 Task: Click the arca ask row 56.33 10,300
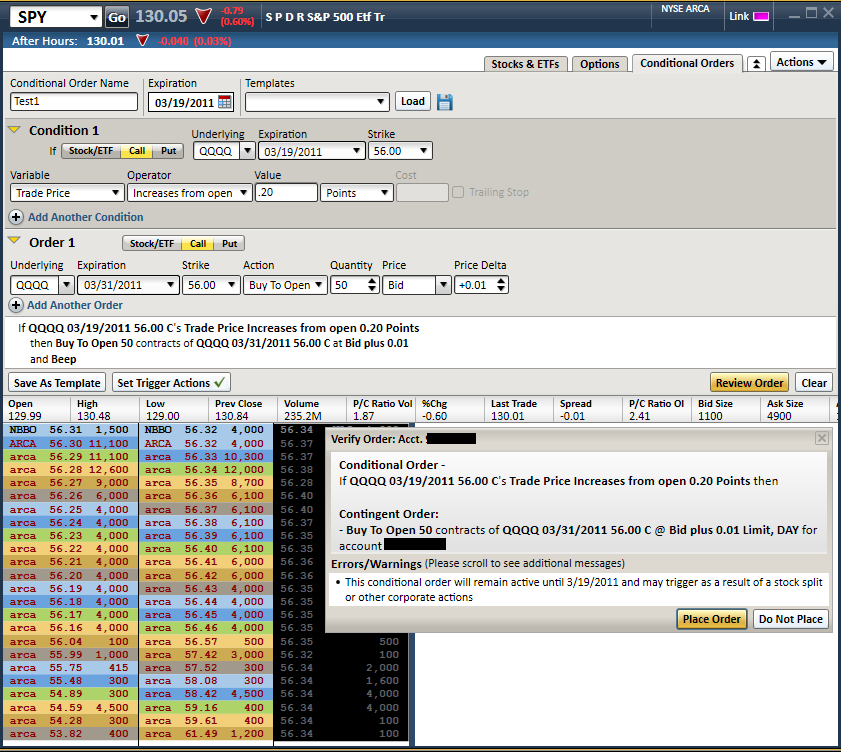coord(205,456)
